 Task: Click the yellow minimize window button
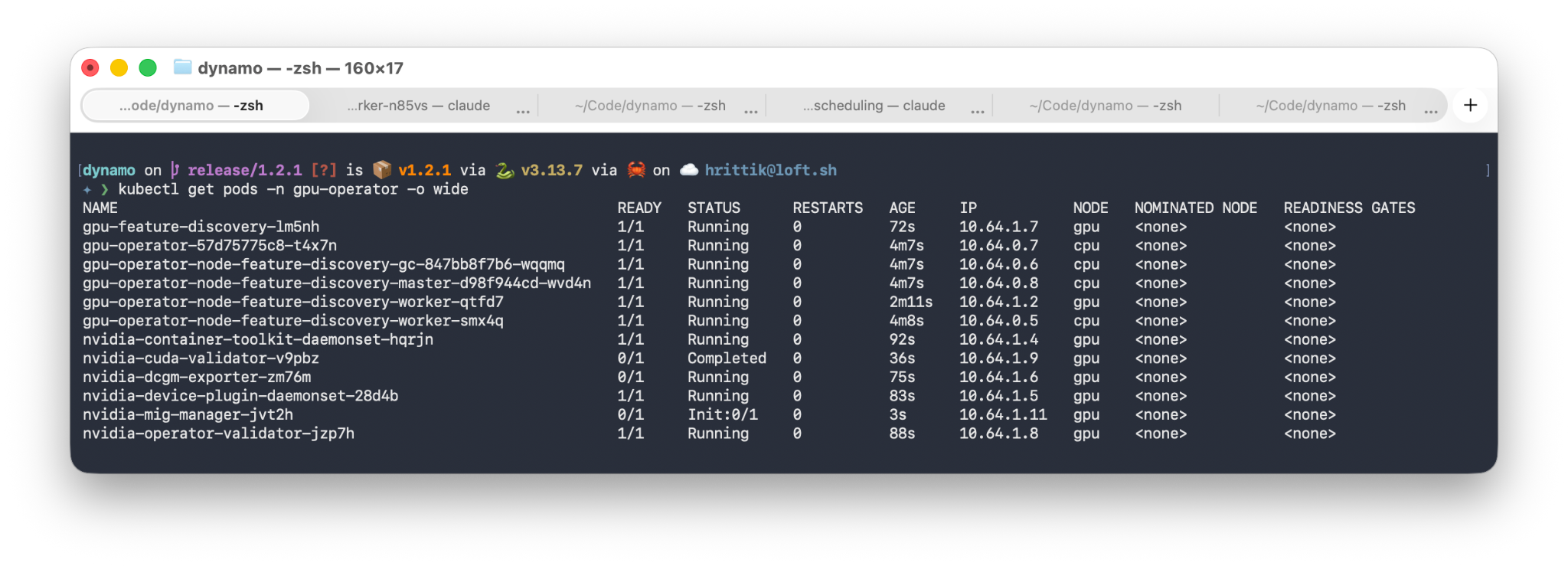pyautogui.click(x=119, y=68)
